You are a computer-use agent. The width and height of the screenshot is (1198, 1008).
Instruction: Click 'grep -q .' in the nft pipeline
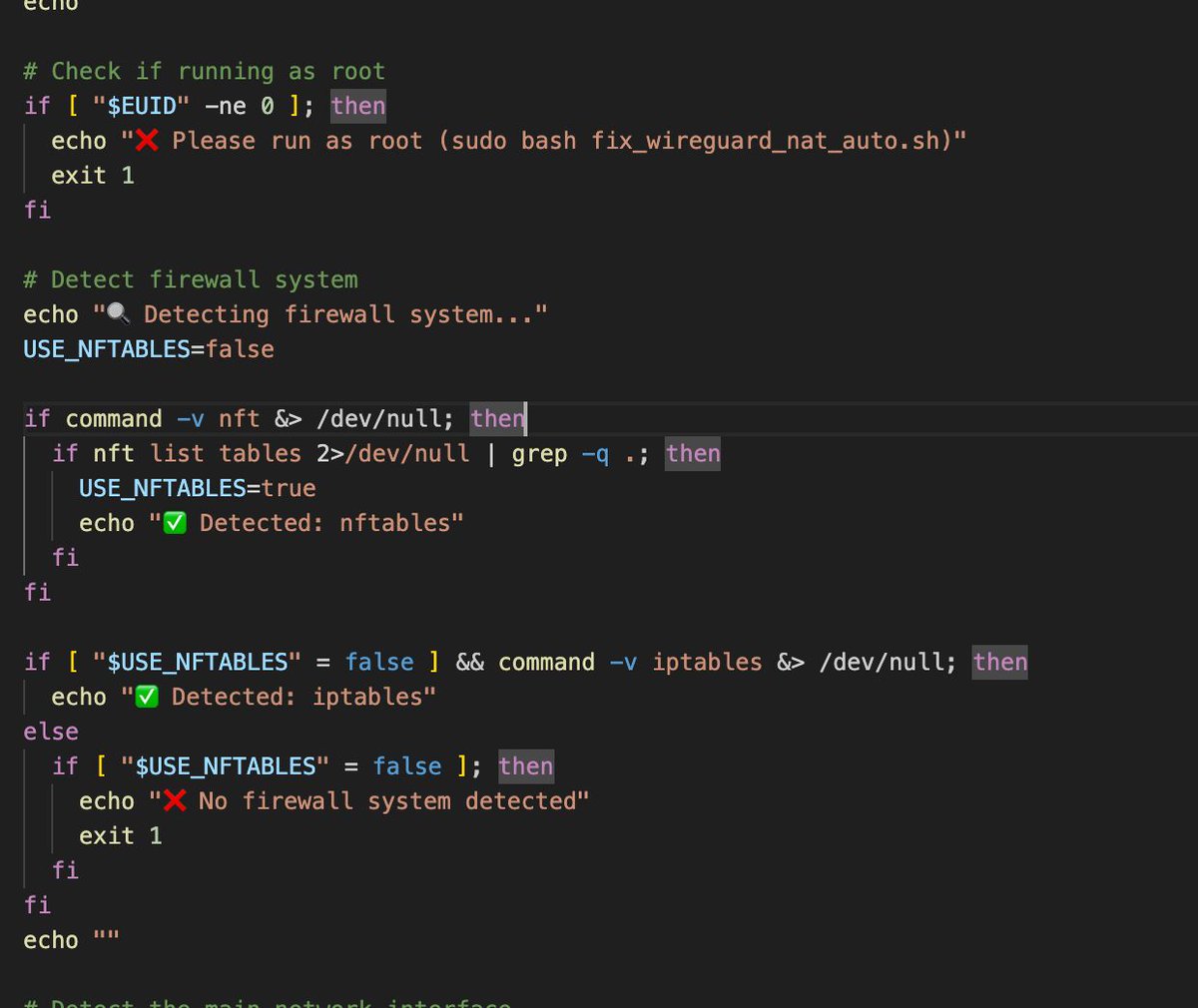pyautogui.click(x=575, y=454)
